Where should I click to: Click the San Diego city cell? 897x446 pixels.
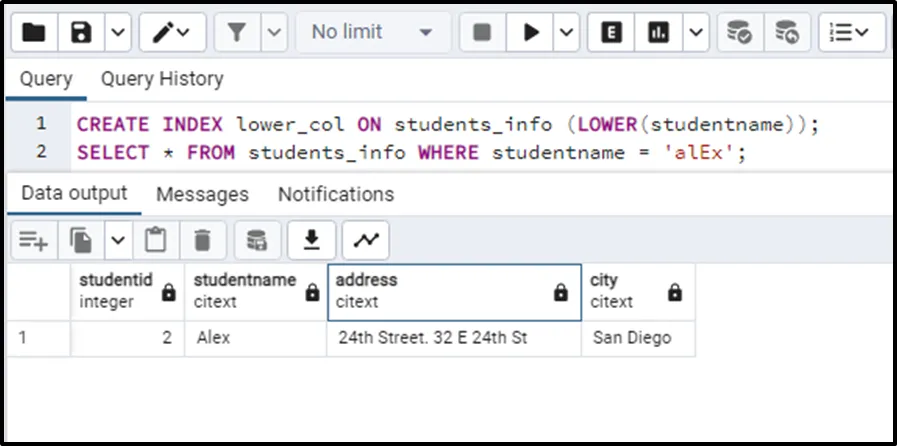(632, 338)
